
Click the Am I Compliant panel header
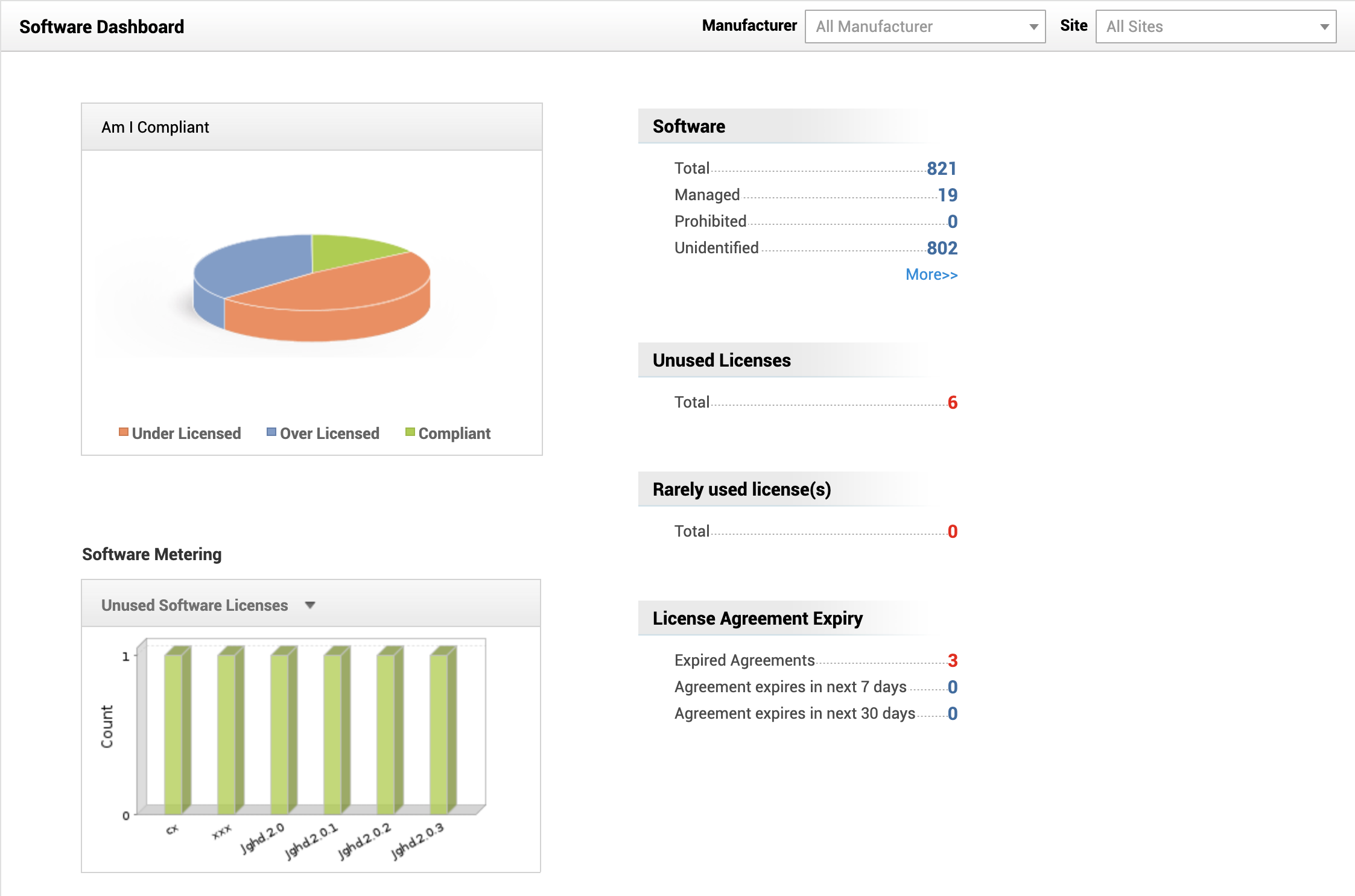coord(155,127)
